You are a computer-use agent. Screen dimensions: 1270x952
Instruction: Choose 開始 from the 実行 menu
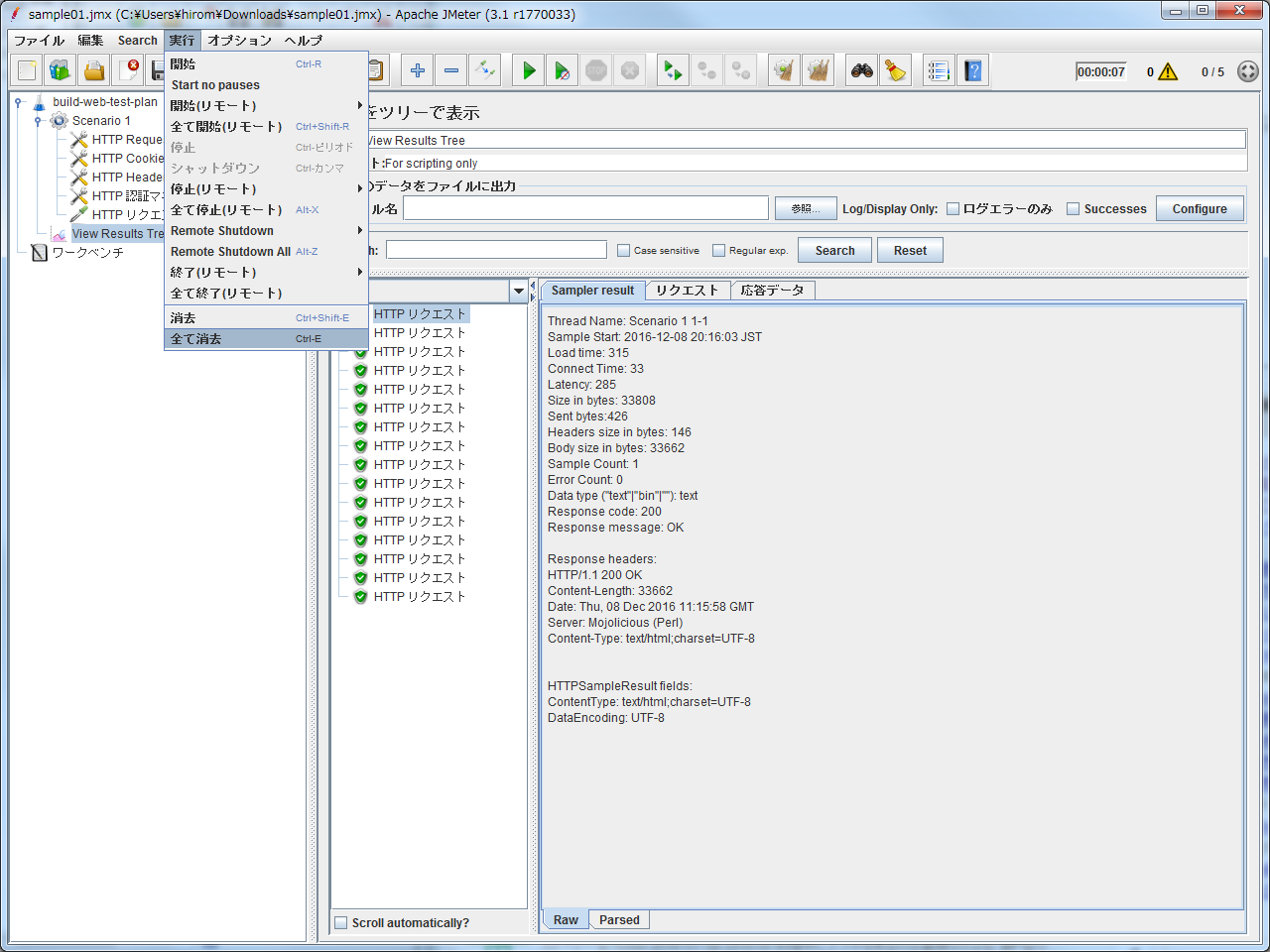[x=266, y=64]
